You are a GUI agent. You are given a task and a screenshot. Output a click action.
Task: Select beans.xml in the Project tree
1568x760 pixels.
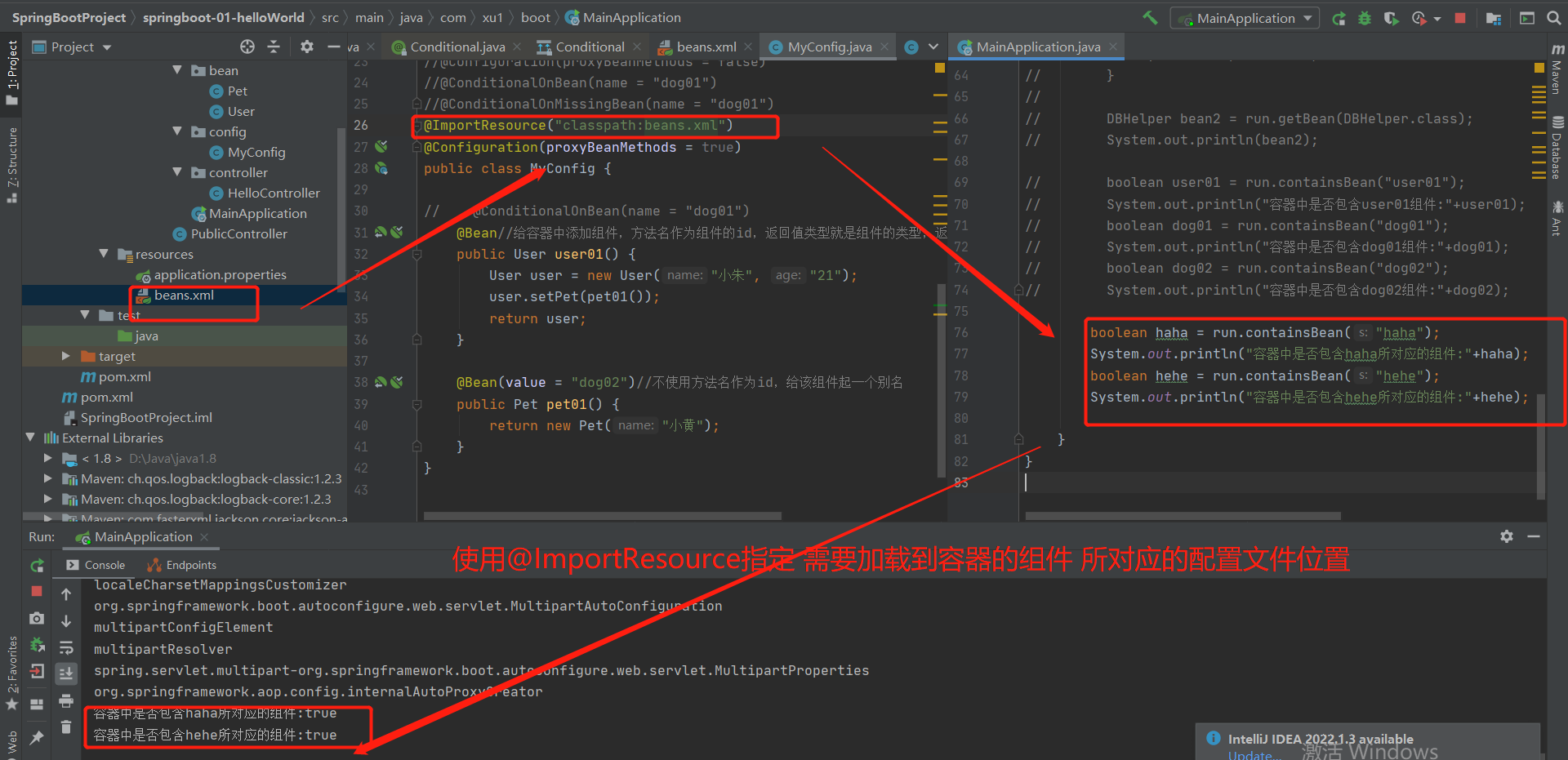click(x=185, y=295)
